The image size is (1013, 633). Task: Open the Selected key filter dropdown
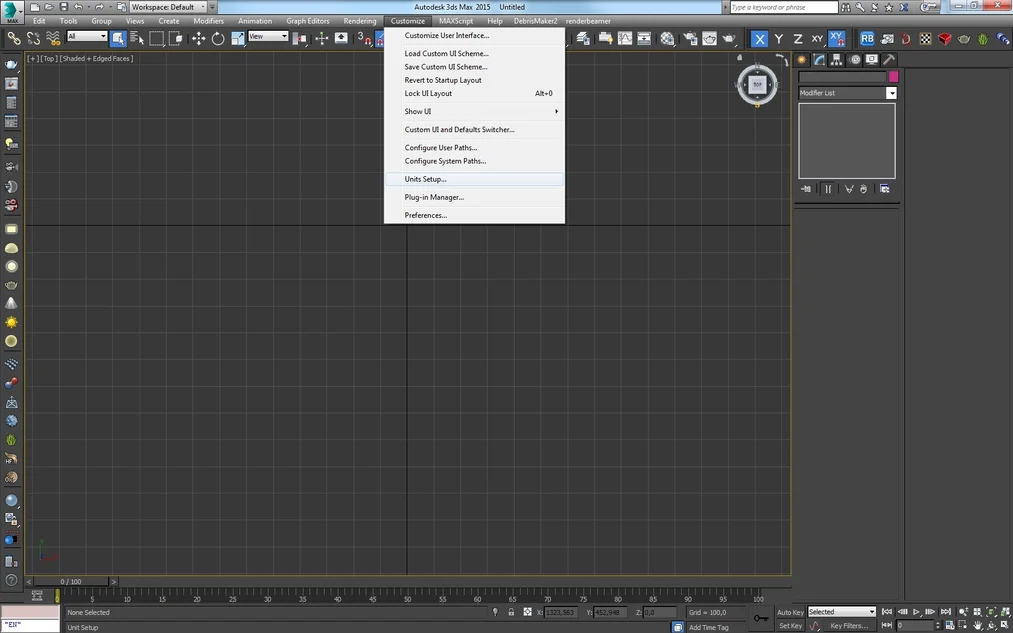pos(841,612)
